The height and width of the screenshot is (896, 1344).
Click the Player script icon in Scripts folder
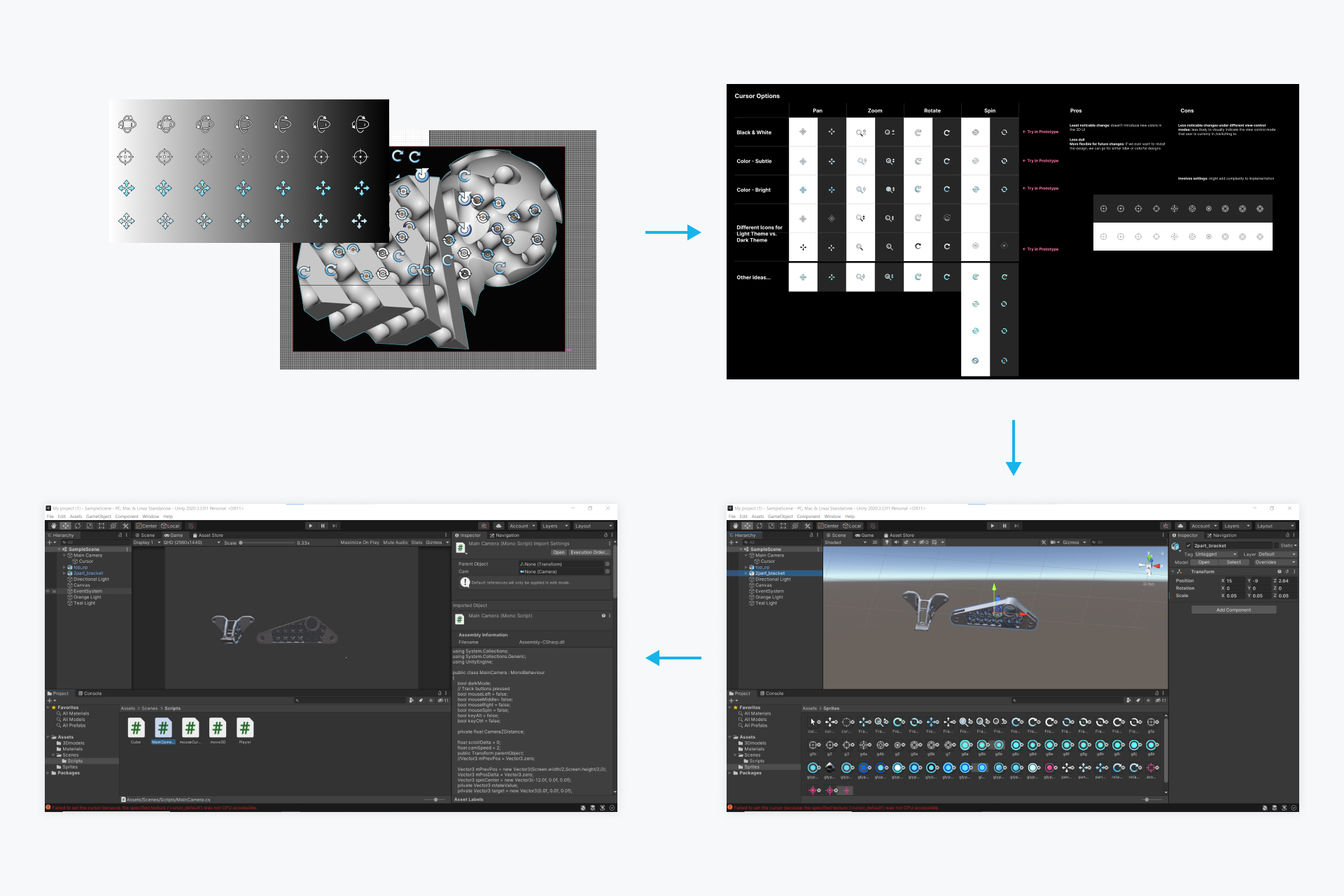click(244, 729)
